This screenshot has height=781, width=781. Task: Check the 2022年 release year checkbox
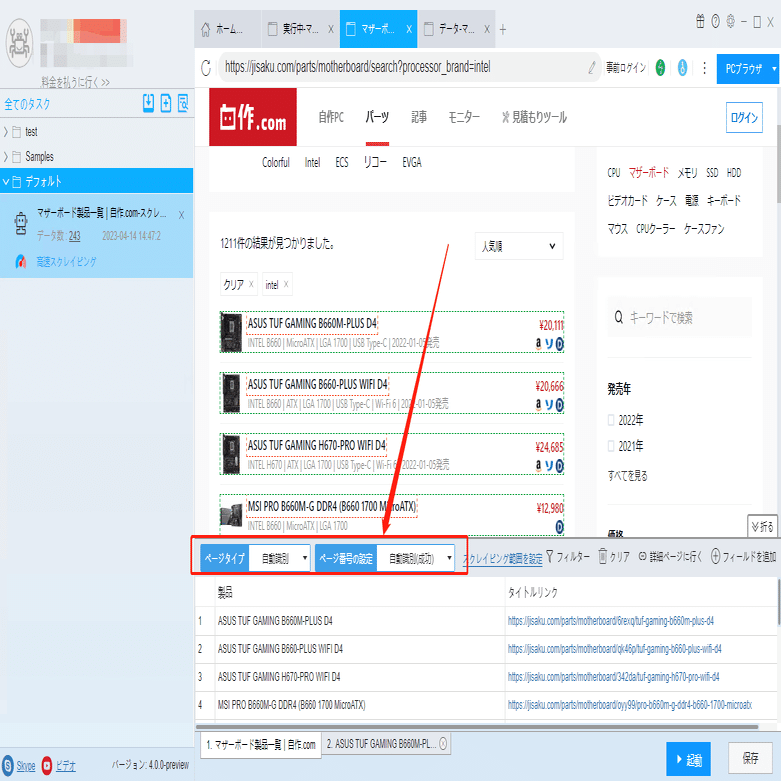[611, 420]
